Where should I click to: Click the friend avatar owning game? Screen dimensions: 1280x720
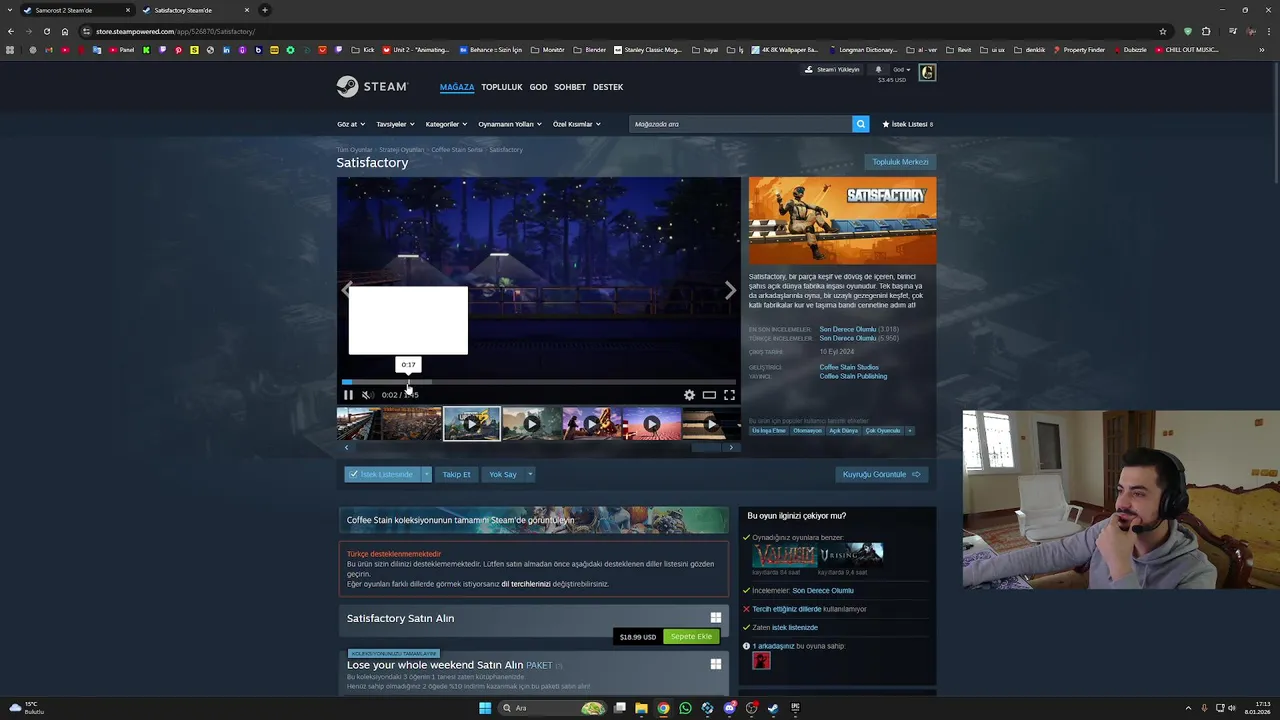[x=762, y=660]
